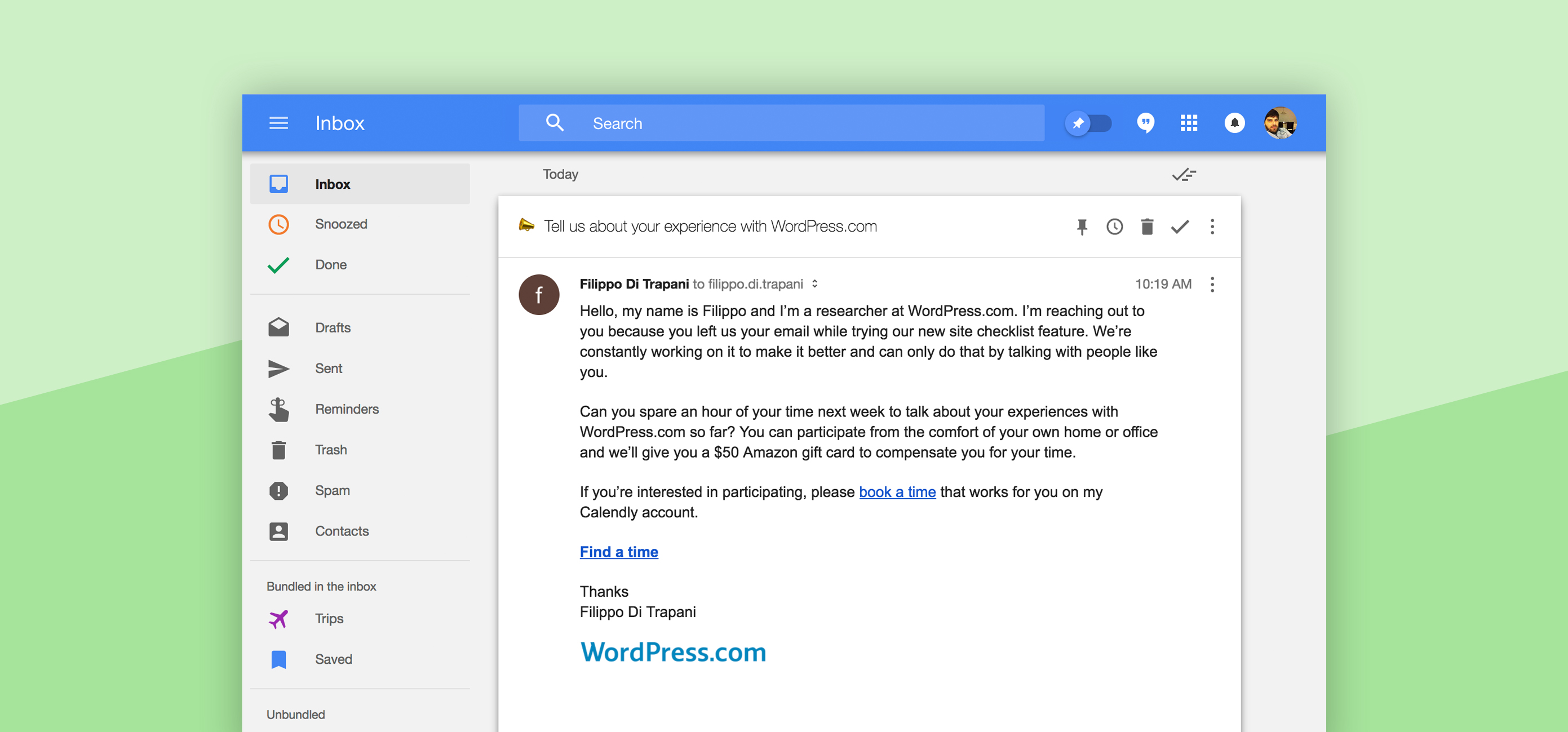Open the message's three-dot options menu
This screenshot has width=1568, height=732.
pyautogui.click(x=1212, y=285)
